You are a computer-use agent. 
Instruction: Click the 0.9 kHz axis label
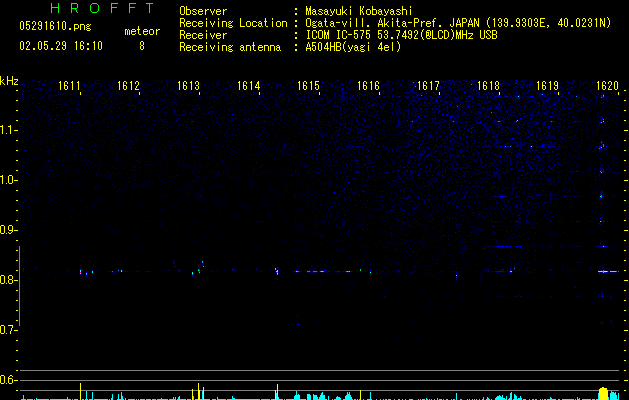(8, 230)
